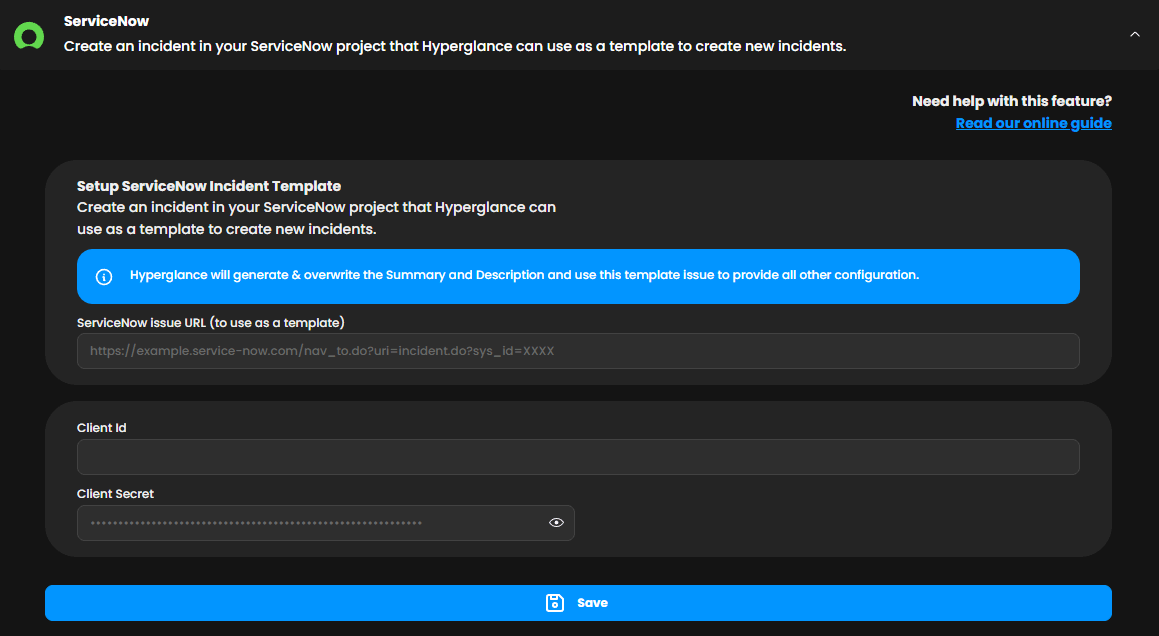Open the Read our online guide link

pyautogui.click(x=1033, y=123)
